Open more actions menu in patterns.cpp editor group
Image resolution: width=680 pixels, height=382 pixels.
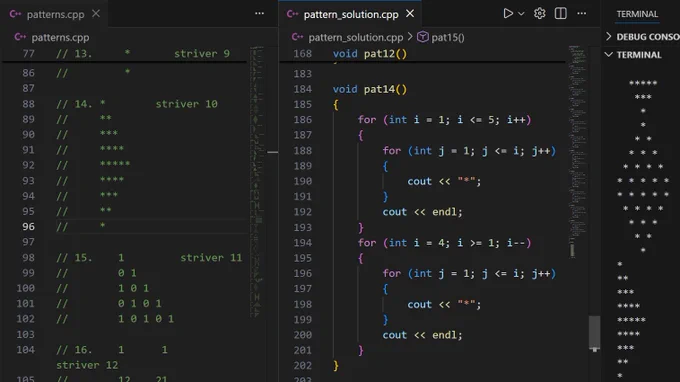click(x=259, y=13)
